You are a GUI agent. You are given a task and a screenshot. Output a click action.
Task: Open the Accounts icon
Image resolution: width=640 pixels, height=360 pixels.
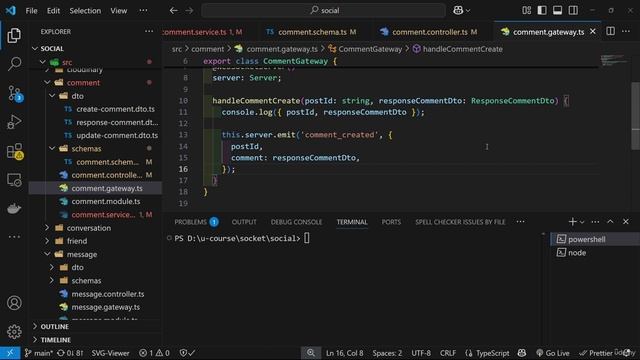(14, 303)
